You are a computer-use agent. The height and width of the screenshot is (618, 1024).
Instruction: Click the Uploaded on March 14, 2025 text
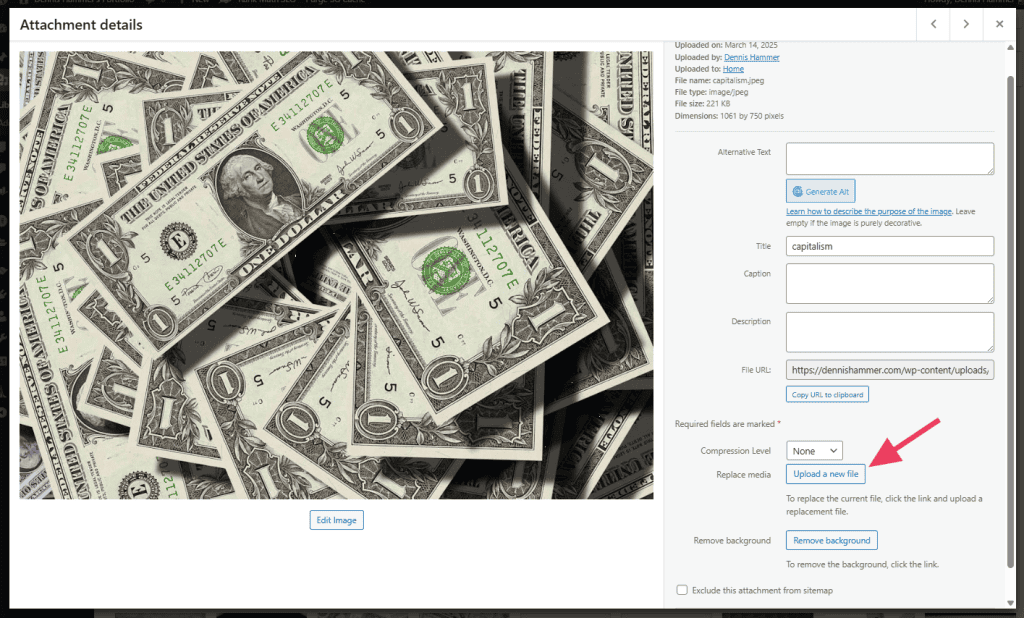tap(726, 45)
